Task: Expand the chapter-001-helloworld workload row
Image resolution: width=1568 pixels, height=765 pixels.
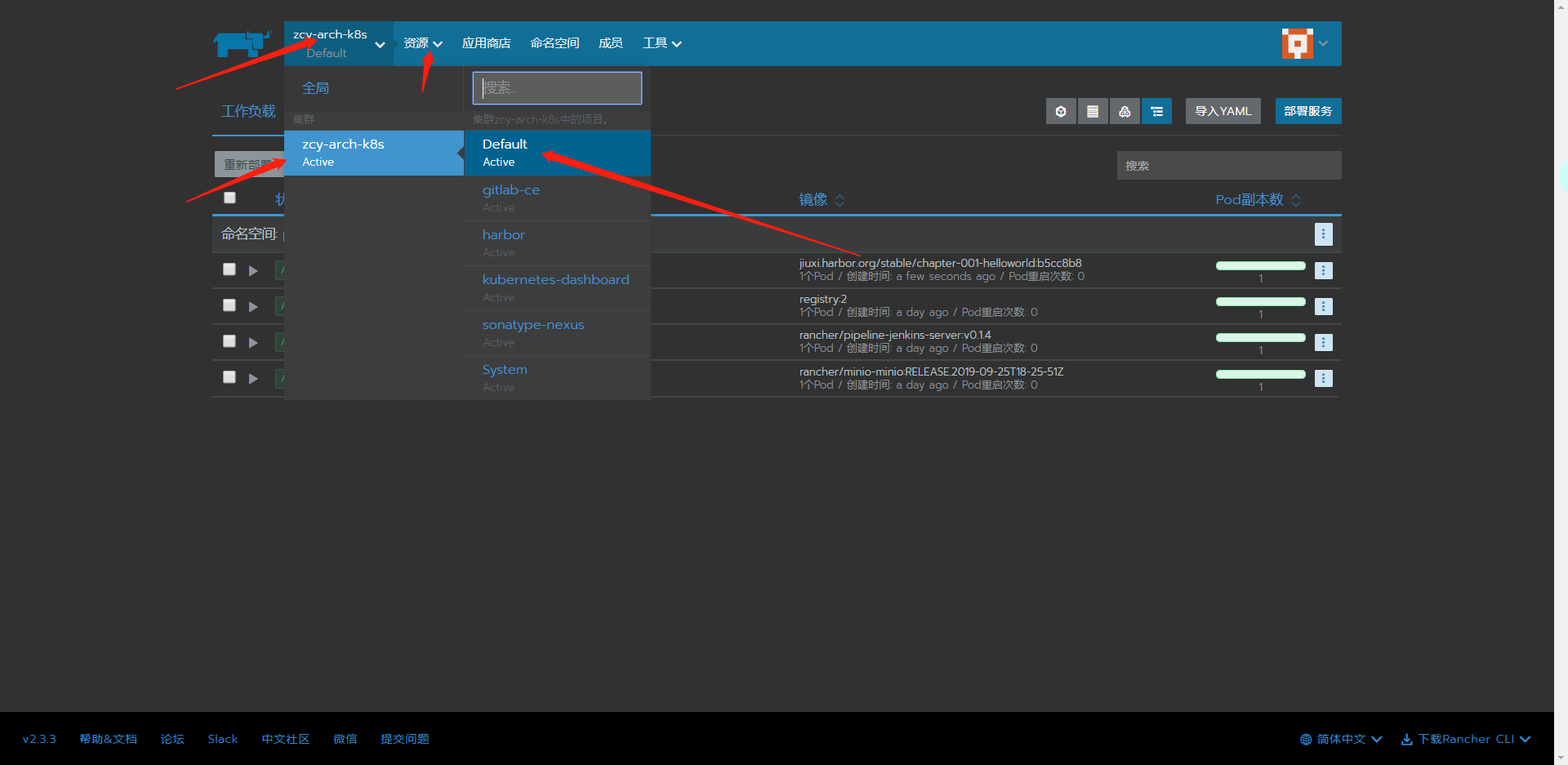Action: (x=253, y=270)
